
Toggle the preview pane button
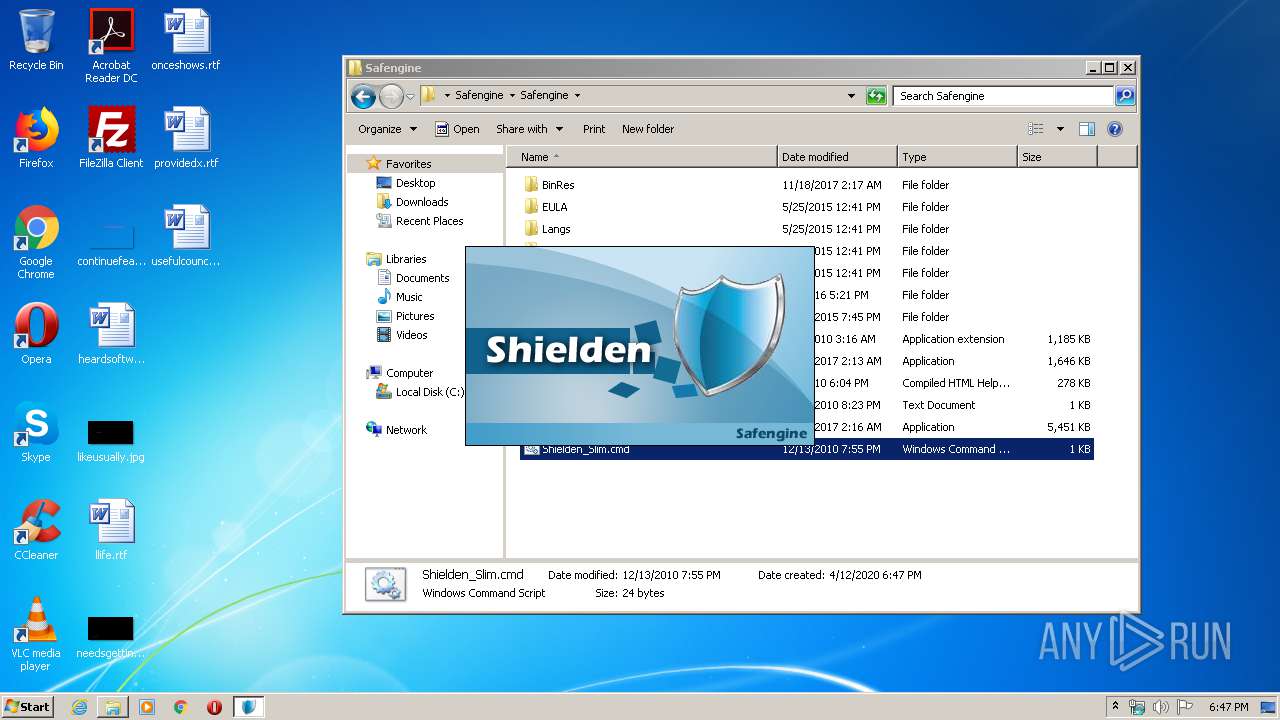coord(1087,129)
